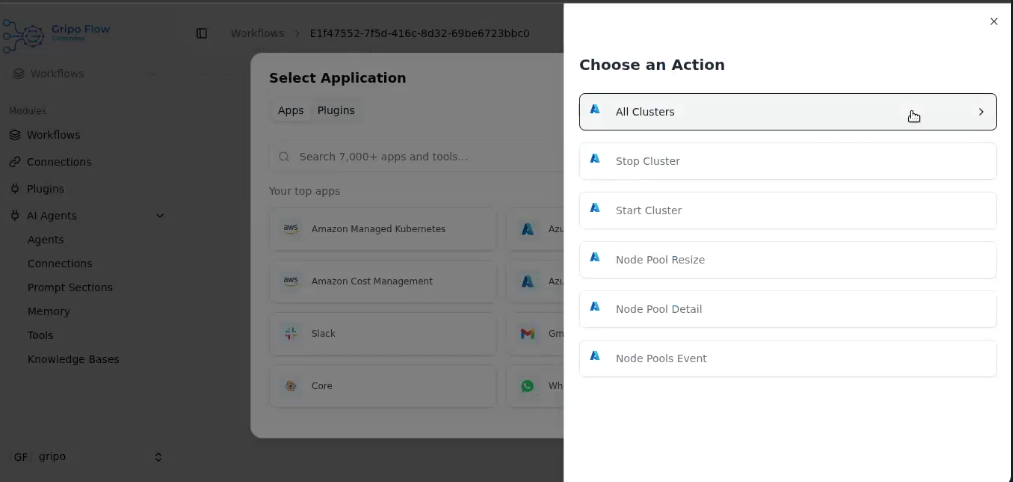Click the Core app icon
This screenshot has height=482, width=1013.
point(291,385)
